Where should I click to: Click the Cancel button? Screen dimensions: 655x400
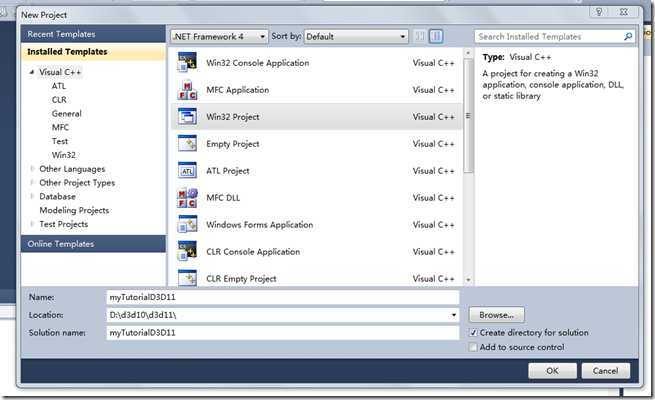point(605,370)
